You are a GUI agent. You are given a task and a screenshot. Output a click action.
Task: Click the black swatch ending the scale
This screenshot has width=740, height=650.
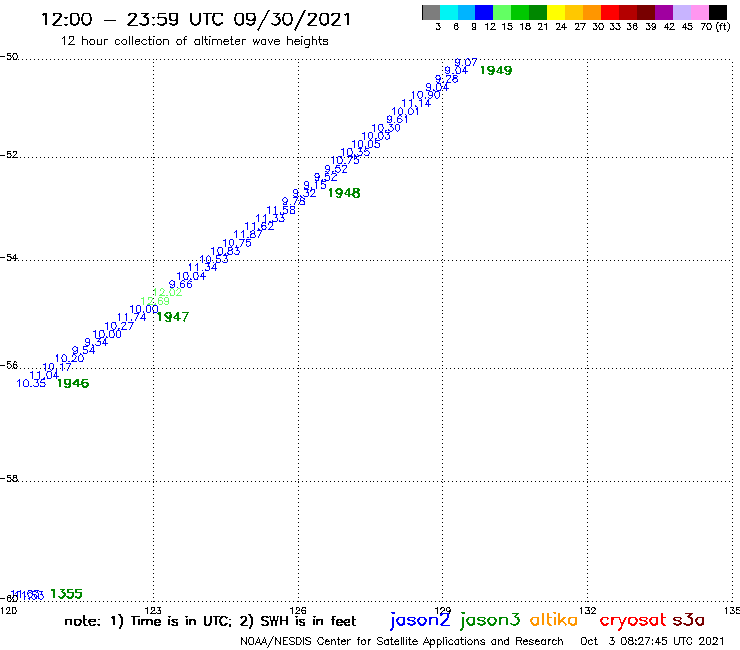tap(717, 12)
